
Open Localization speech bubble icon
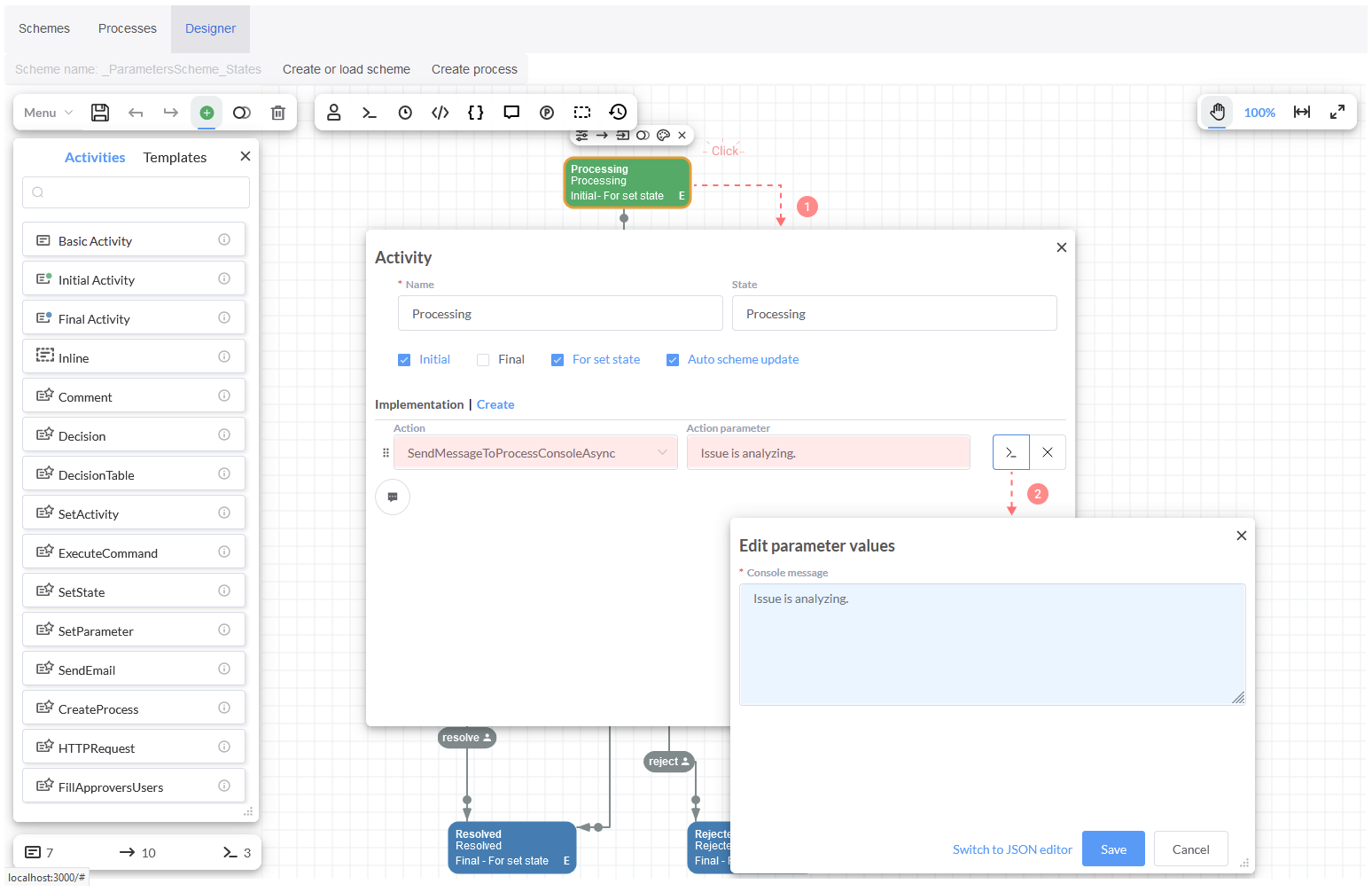pyautogui.click(x=511, y=113)
